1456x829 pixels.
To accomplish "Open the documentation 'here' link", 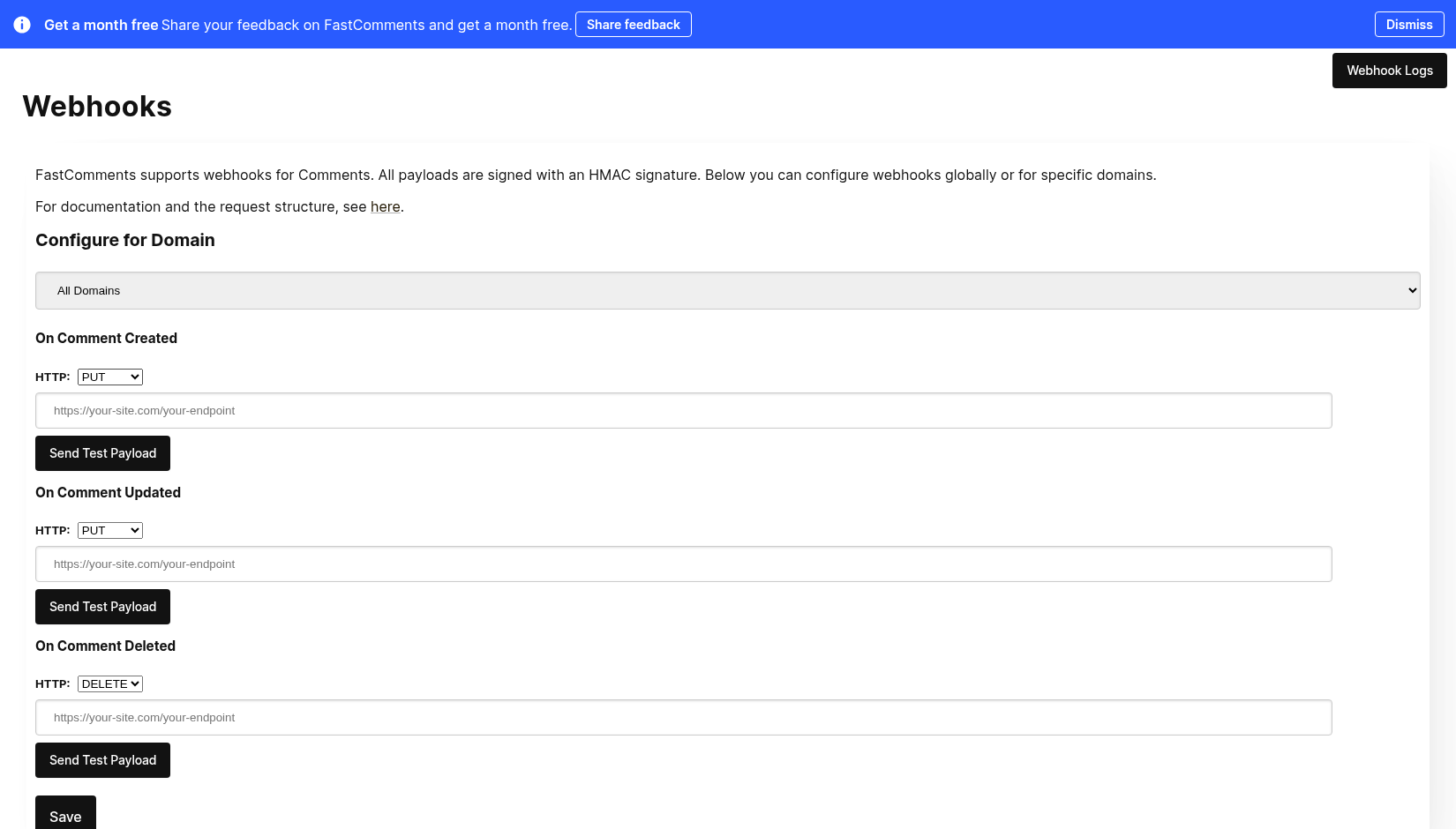I will [x=386, y=206].
